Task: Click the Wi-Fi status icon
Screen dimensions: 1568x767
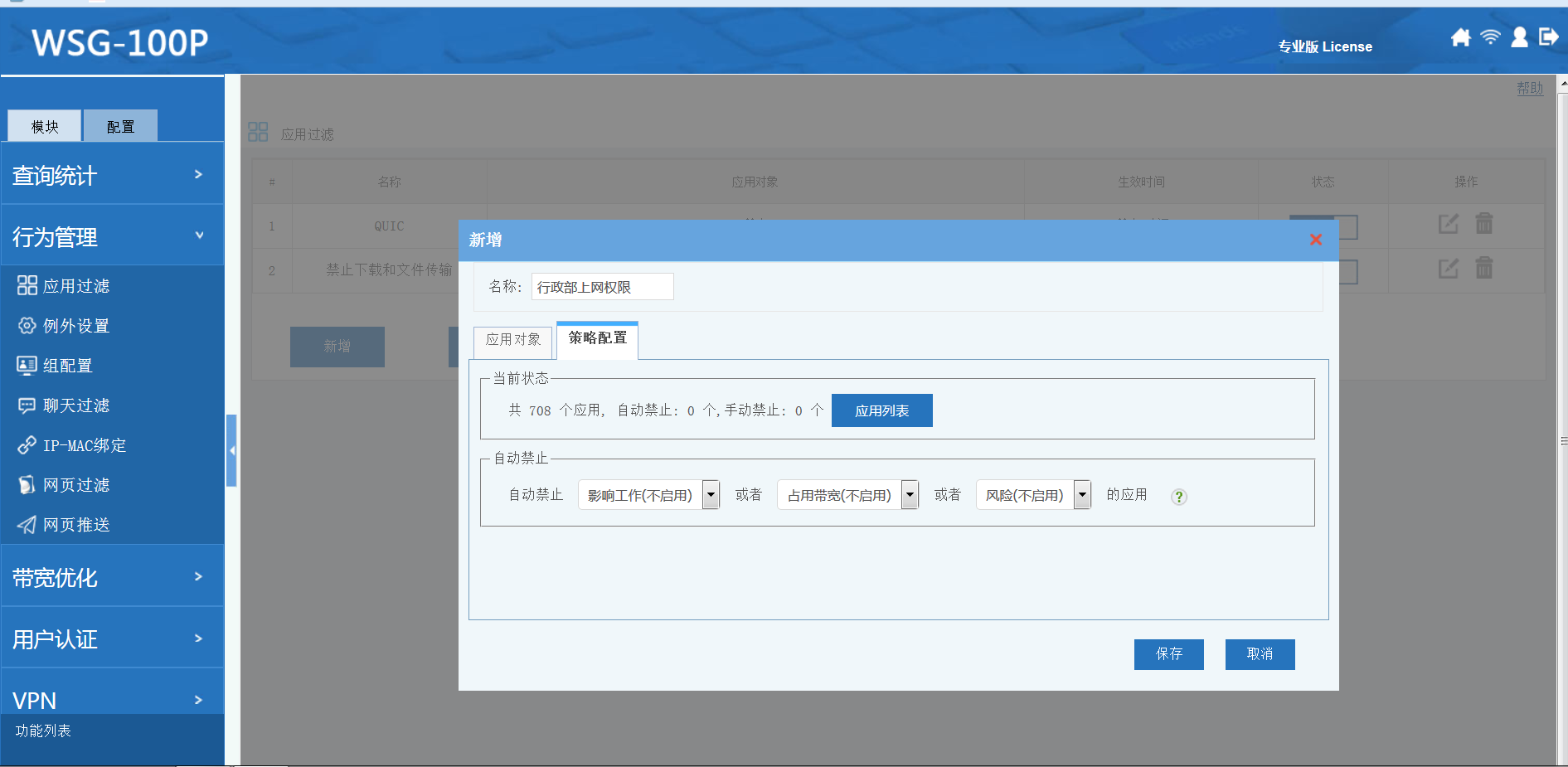Action: click(1490, 37)
